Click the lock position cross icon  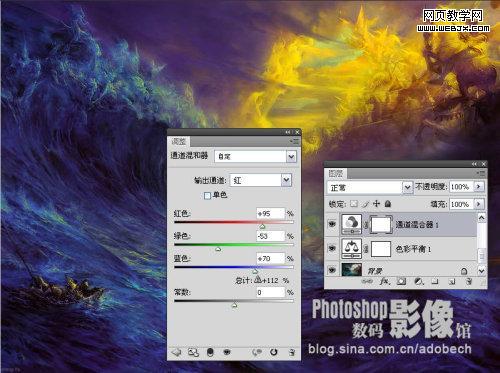point(376,204)
